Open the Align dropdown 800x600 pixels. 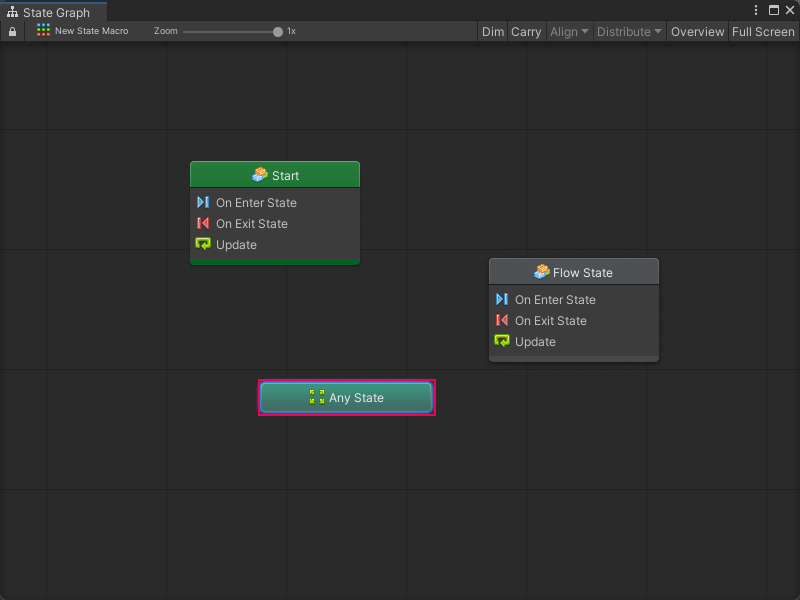tap(569, 31)
